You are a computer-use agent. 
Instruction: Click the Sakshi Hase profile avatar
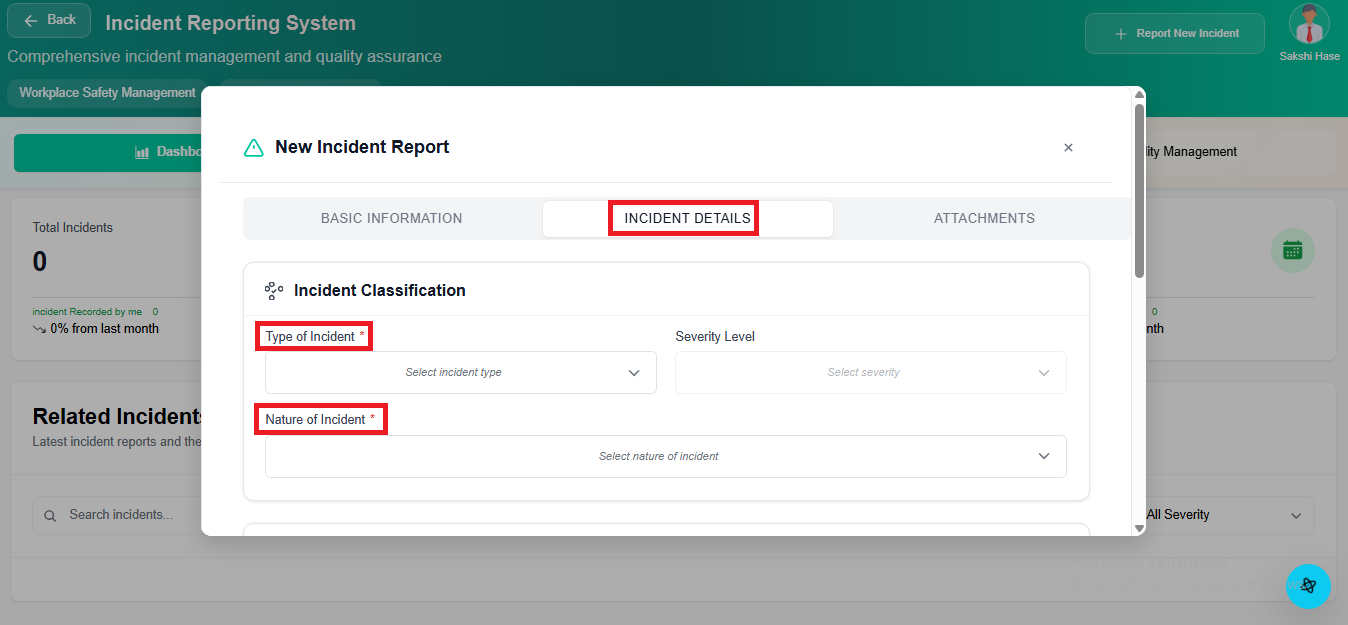point(1309,25)
